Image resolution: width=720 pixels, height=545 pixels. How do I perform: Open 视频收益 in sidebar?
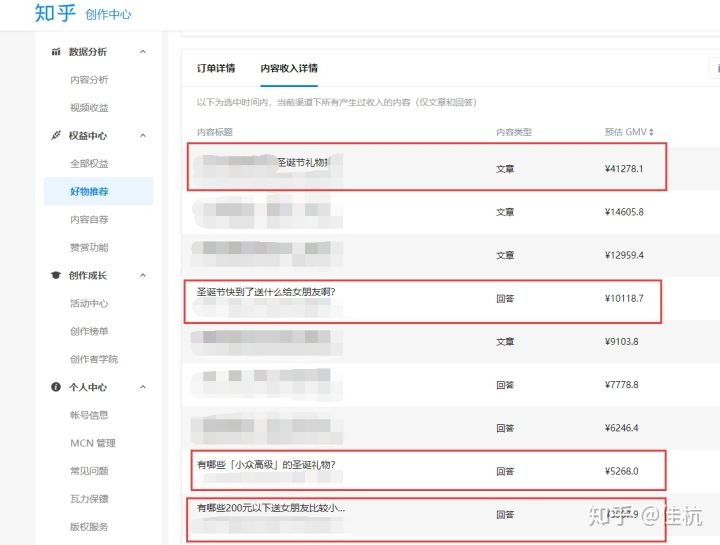tap(89, 108)
